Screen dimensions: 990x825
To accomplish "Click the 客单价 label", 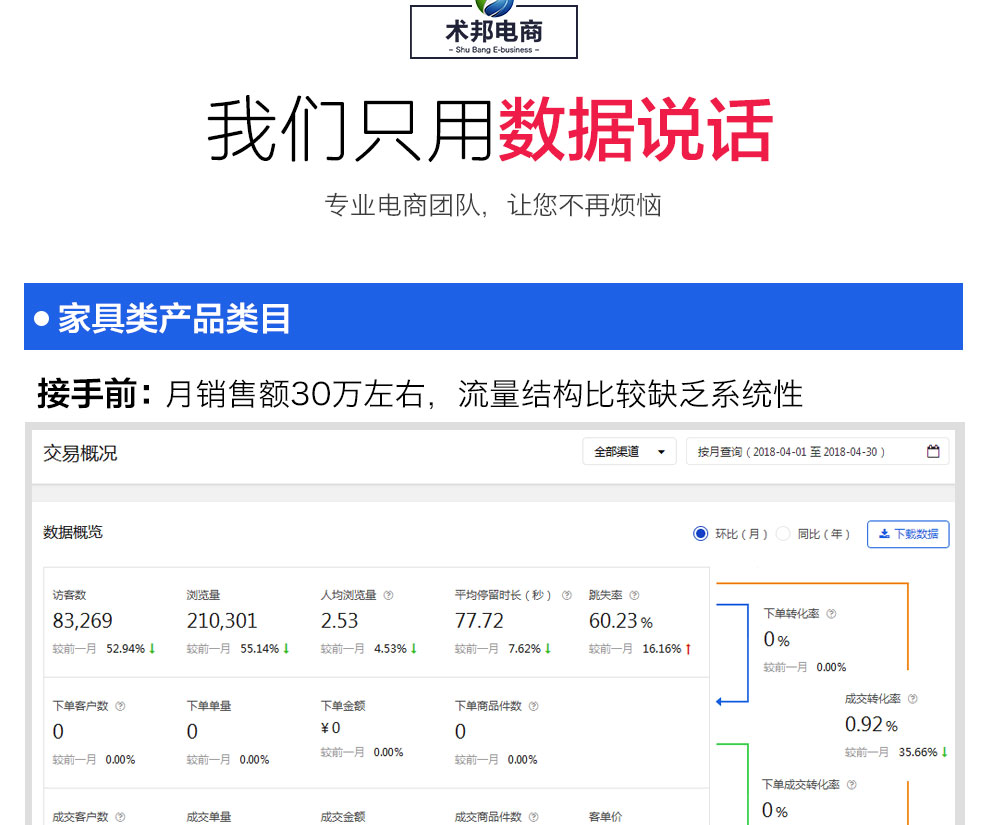I will [605, 817].
